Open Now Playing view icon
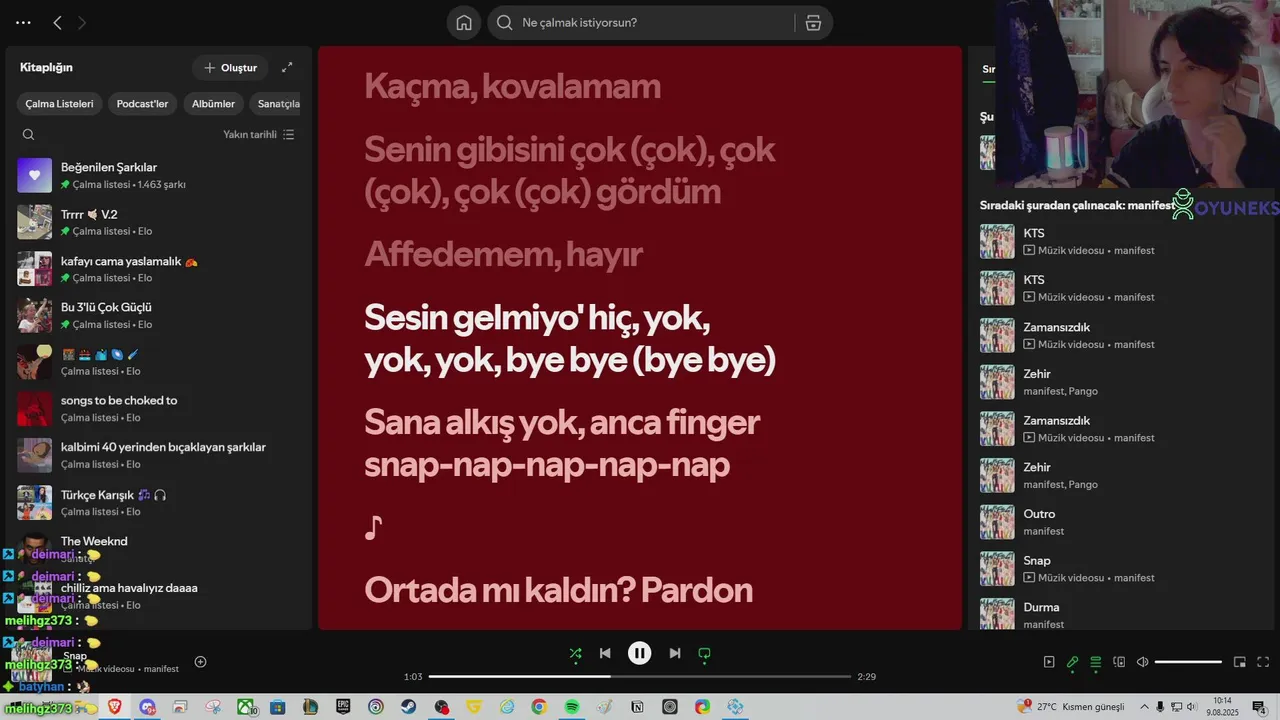1280x720 pixels. pyautogui.click(x=1049, y=662)
